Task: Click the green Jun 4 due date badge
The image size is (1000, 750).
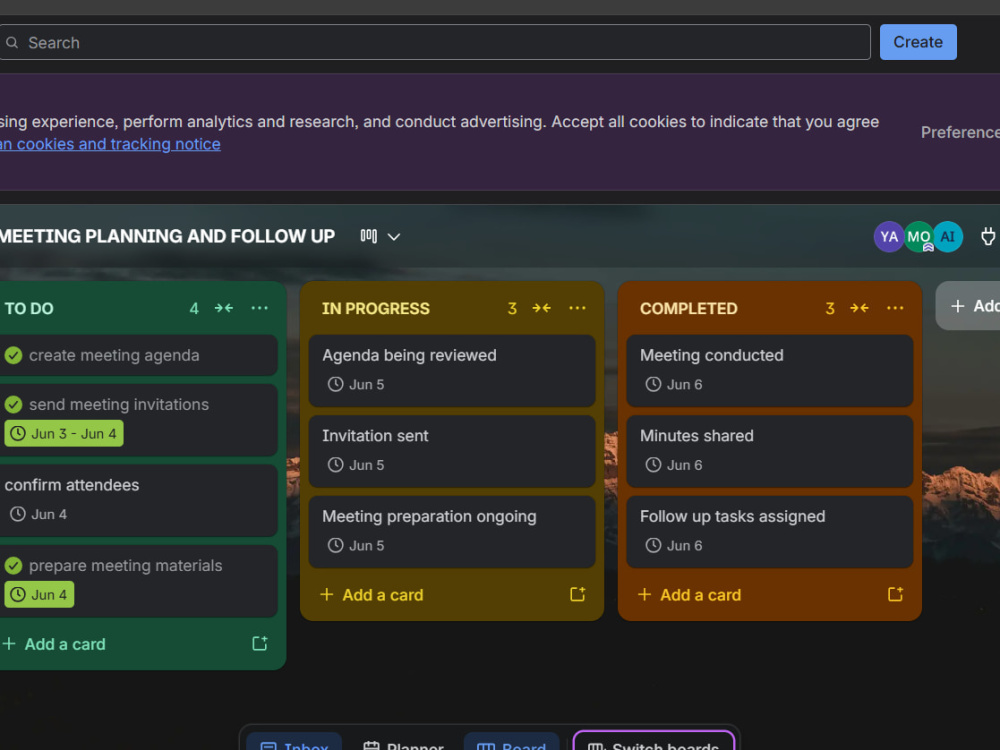Action: [39, 594]
